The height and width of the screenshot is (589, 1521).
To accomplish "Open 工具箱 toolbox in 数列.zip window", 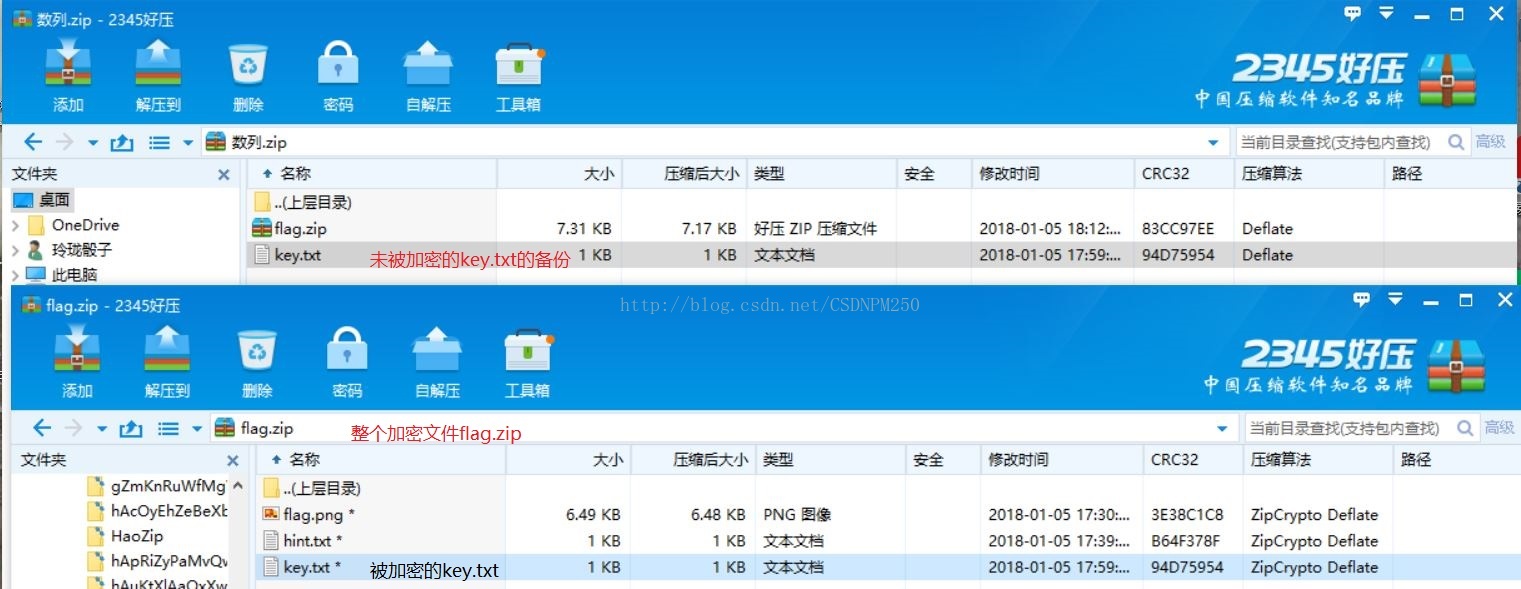I will click(519, 64).
